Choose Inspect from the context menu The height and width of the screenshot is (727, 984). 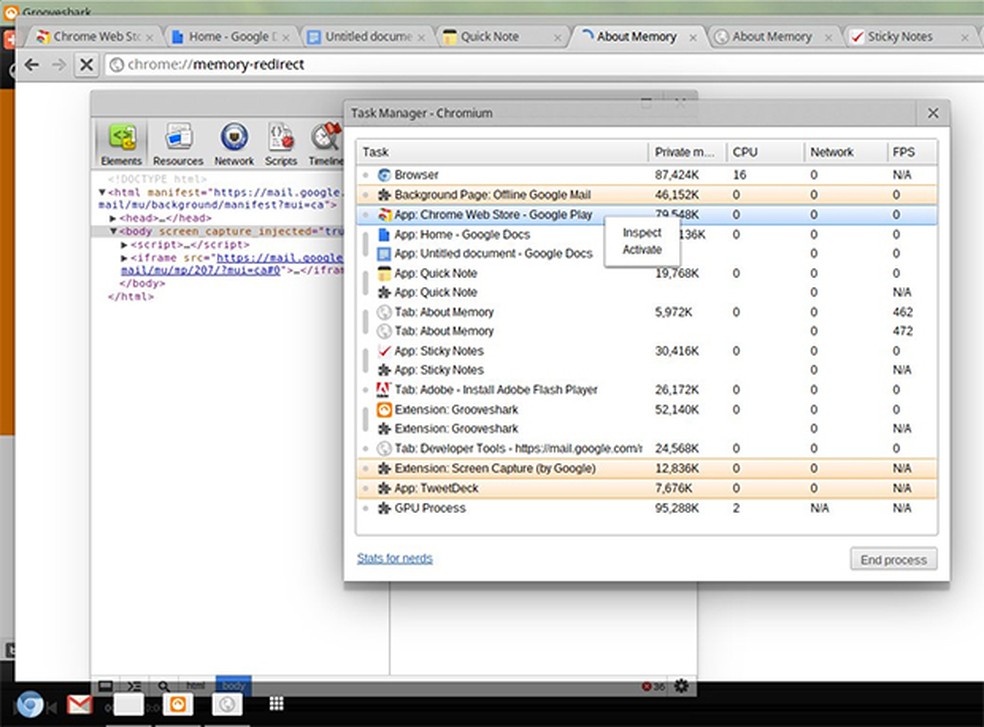(x=642, y=233)
